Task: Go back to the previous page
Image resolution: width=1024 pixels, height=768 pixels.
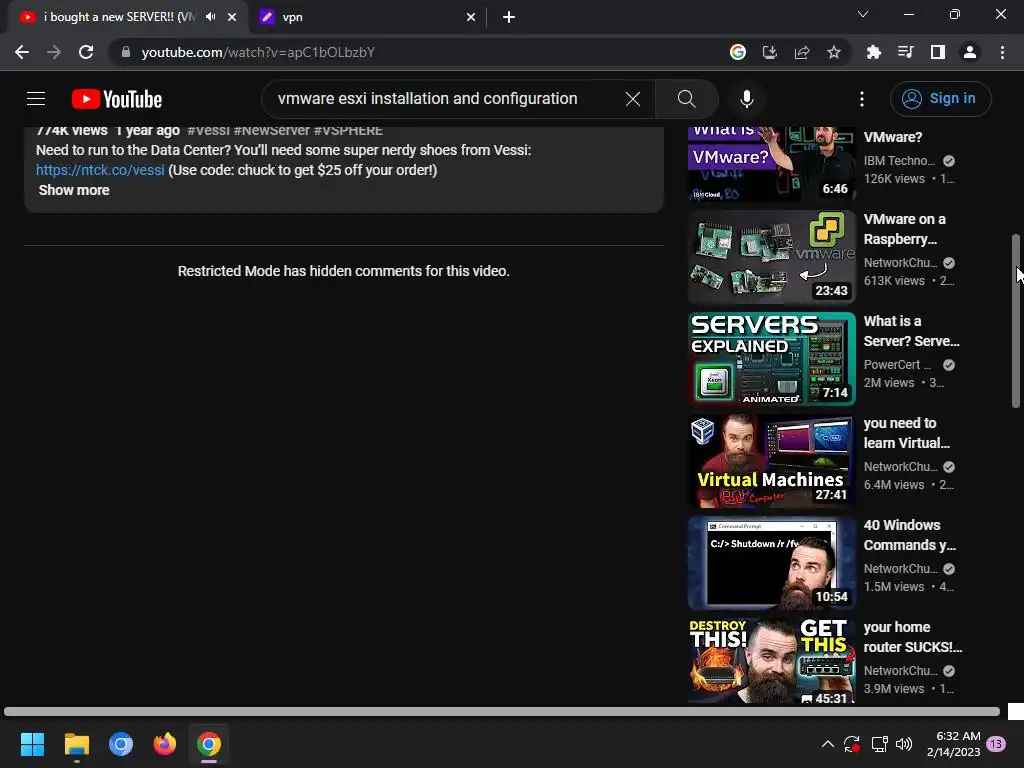Action: coord(22,52)
